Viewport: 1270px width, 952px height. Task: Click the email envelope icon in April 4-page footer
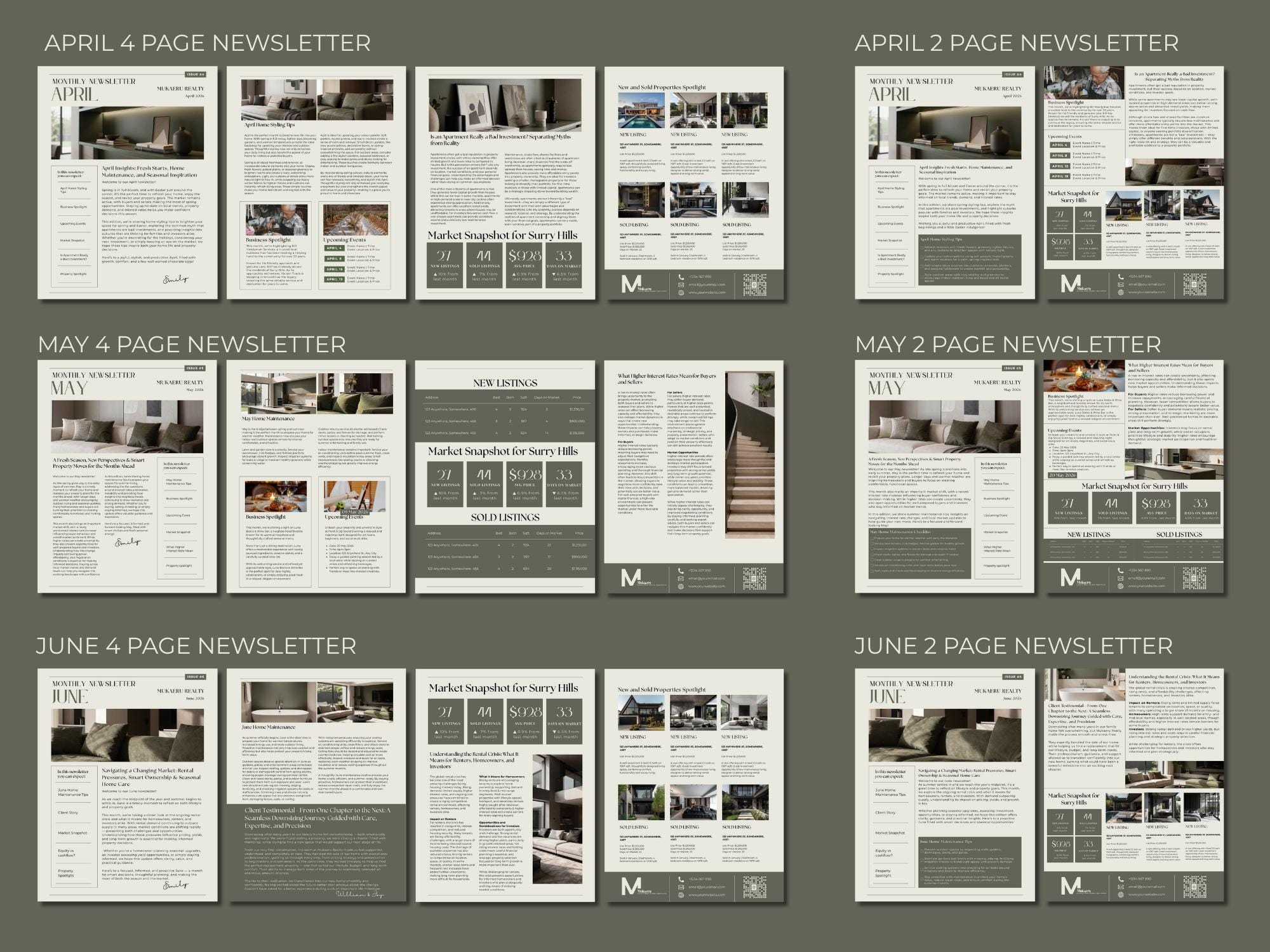point(681,284)
